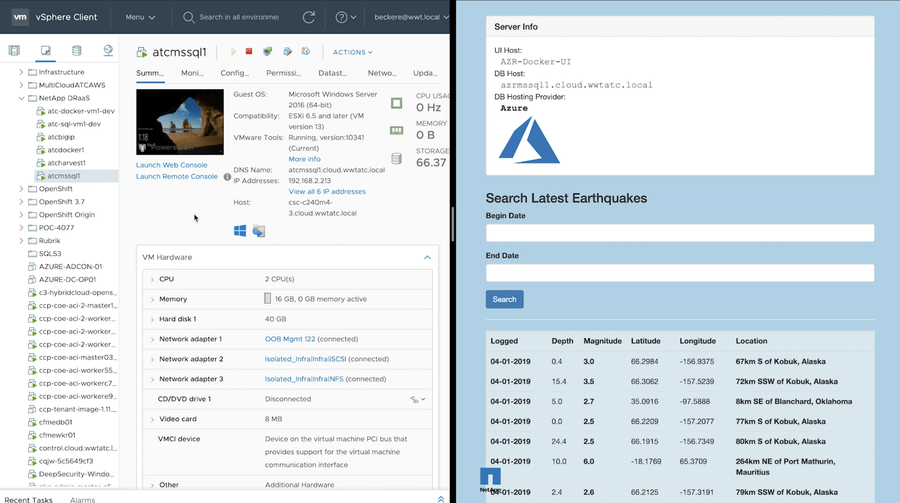
Task: Open the help question mark menu
Action: pyautogui.click(x=346, y=17)
